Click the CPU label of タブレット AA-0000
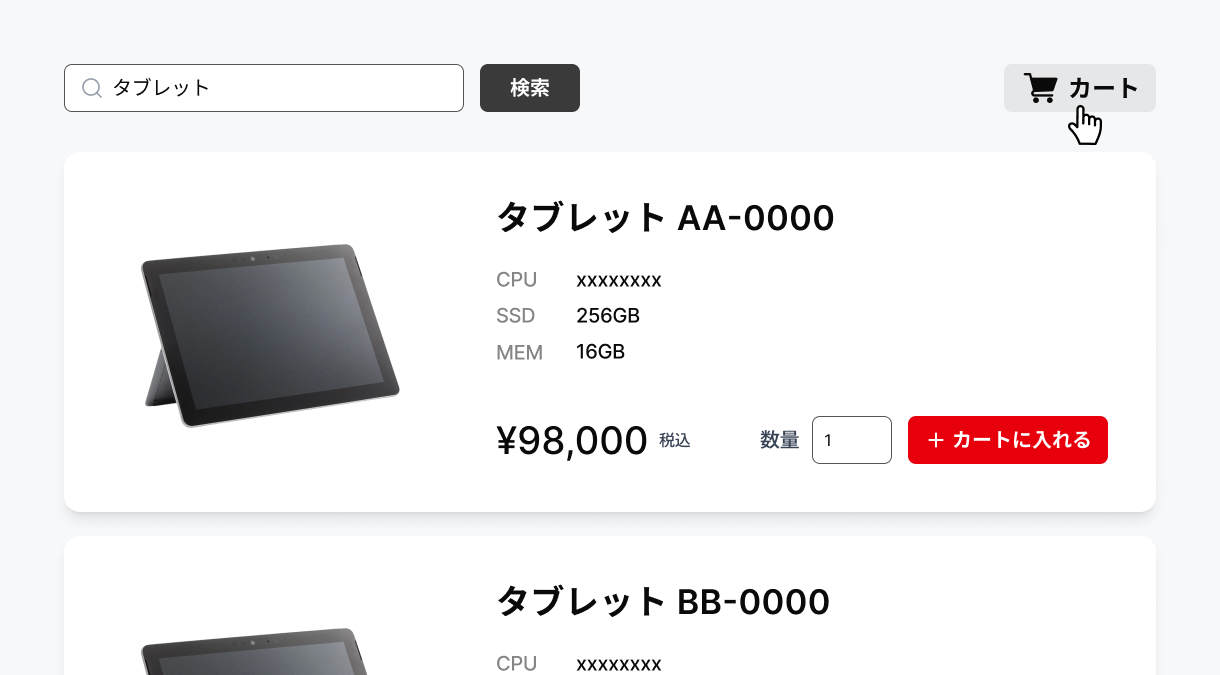 [516, 280]
